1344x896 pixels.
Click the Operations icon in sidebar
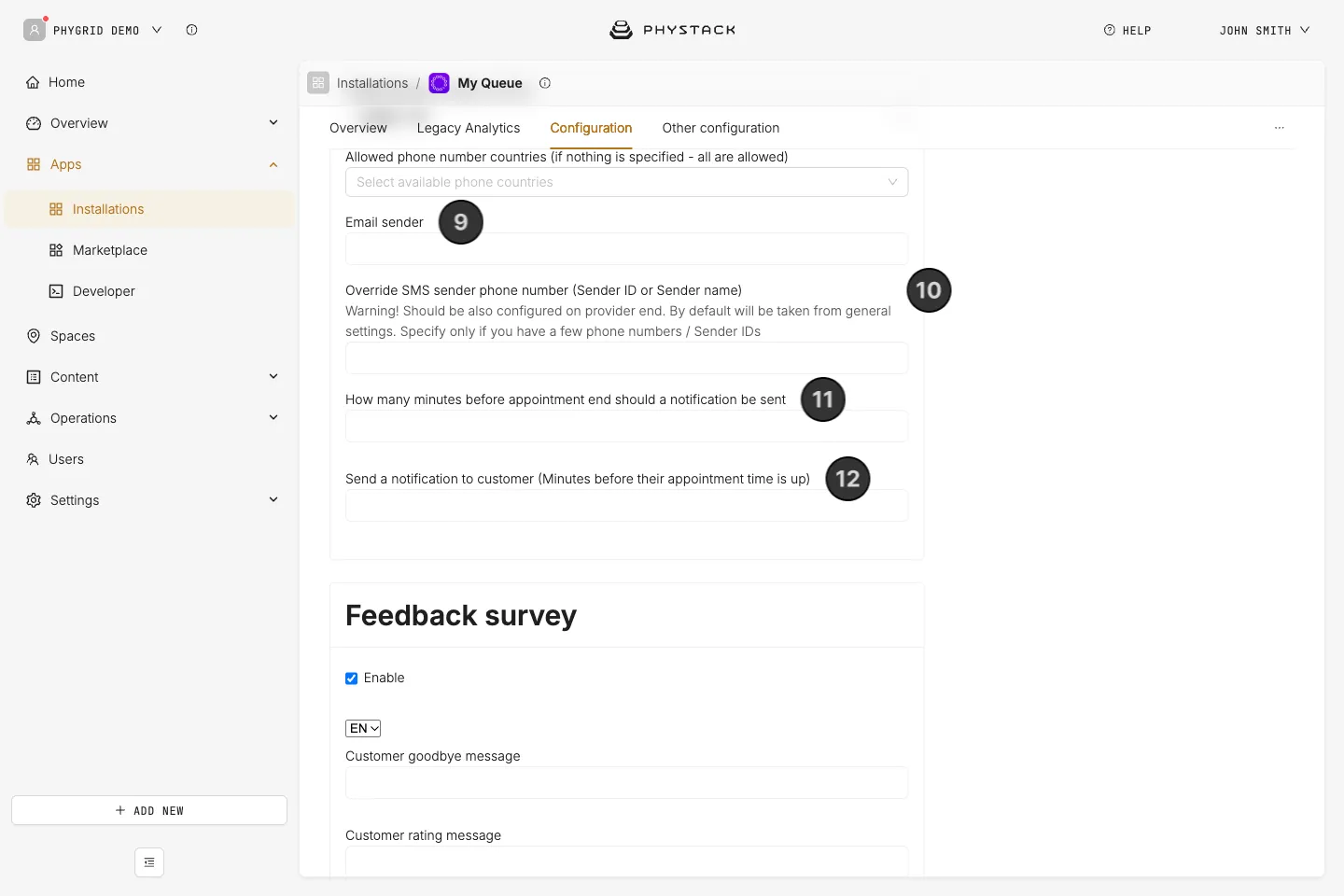(34, 418)
